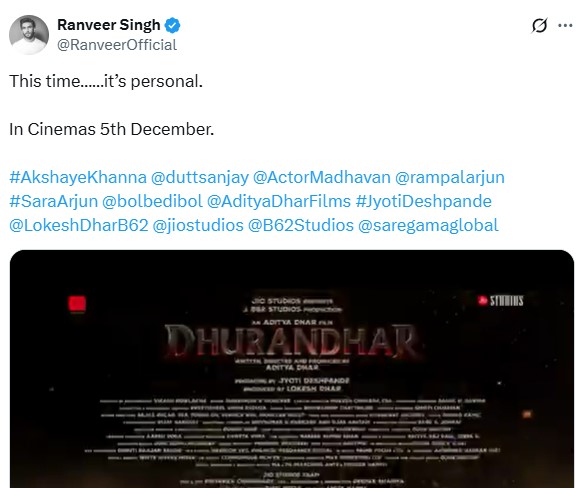Screen dimensions: 577x488
Task: Visit the @duttsanjay mention
Action: tap(200, 177)
